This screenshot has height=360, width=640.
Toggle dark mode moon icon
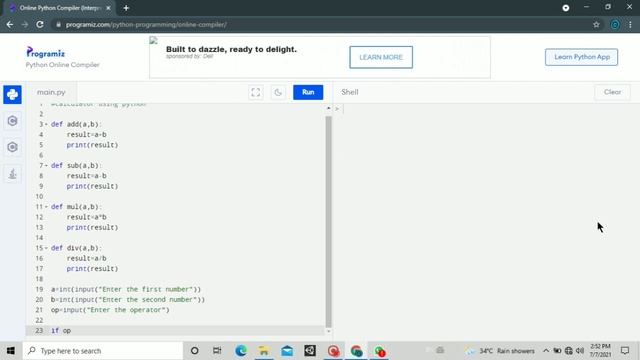(278, 92)
